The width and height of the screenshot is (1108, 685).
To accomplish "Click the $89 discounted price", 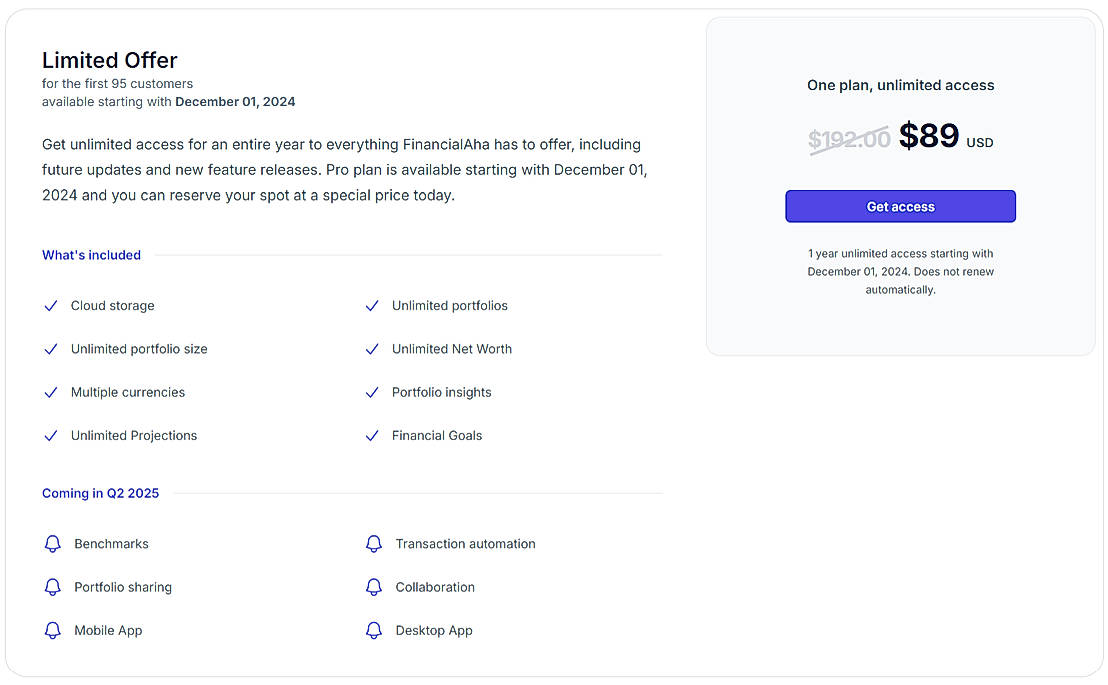I will coord(929,136).
